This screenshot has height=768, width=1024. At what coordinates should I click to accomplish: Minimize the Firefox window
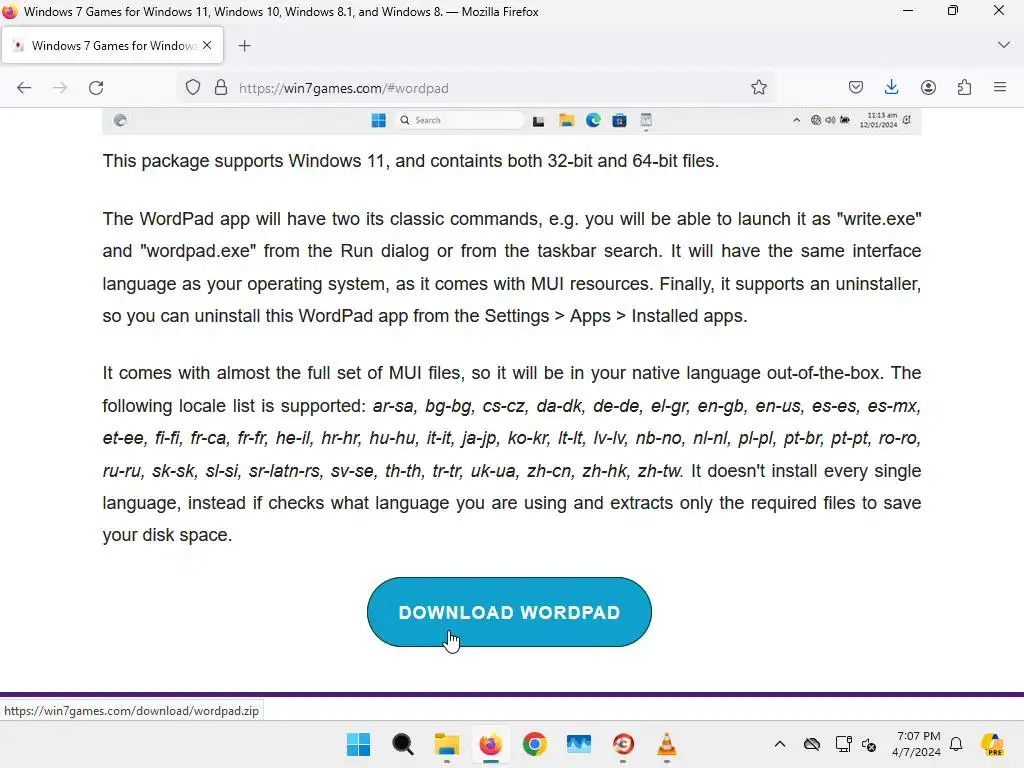tap(908, 10)
